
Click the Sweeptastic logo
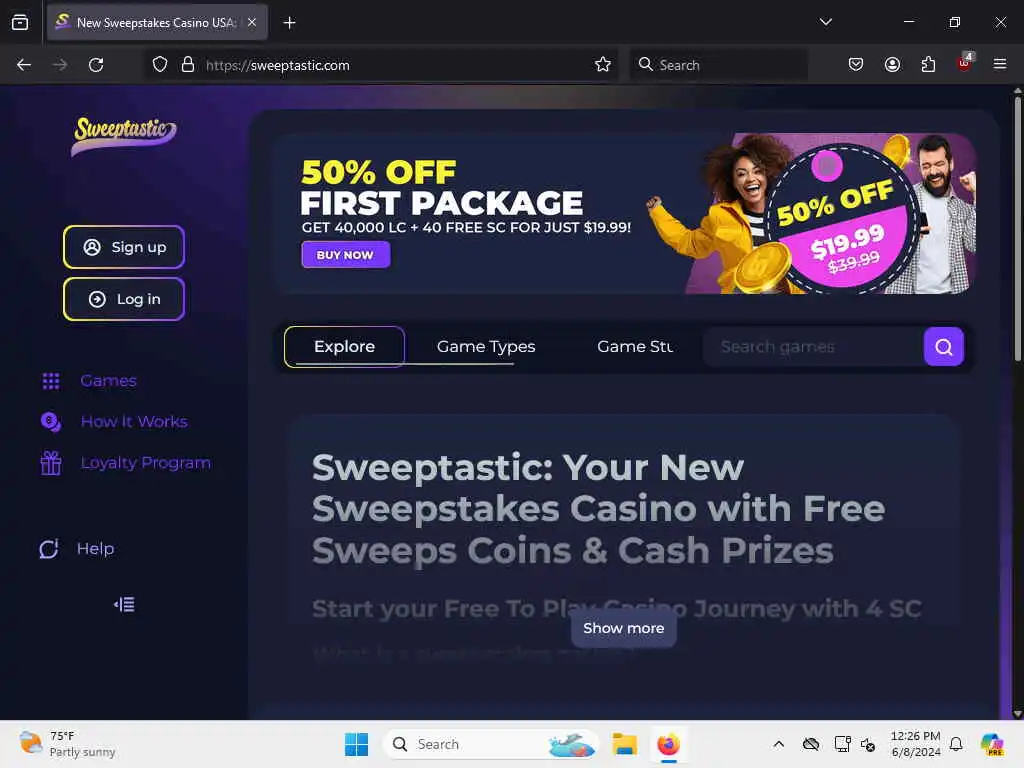pyautogui.click(x=123, y=136)
